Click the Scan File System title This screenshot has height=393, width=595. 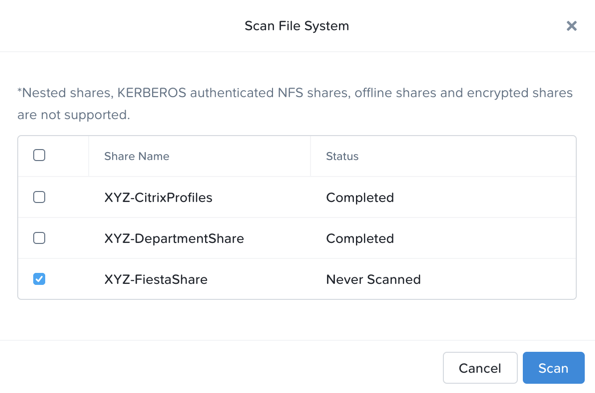click(297, 26)
